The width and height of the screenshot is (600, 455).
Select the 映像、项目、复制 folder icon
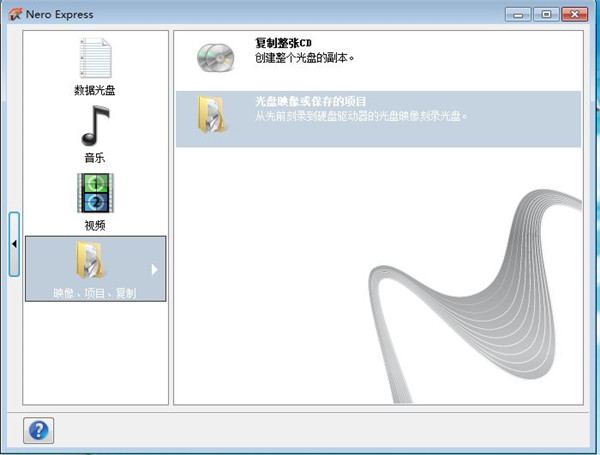pos(94,262)
